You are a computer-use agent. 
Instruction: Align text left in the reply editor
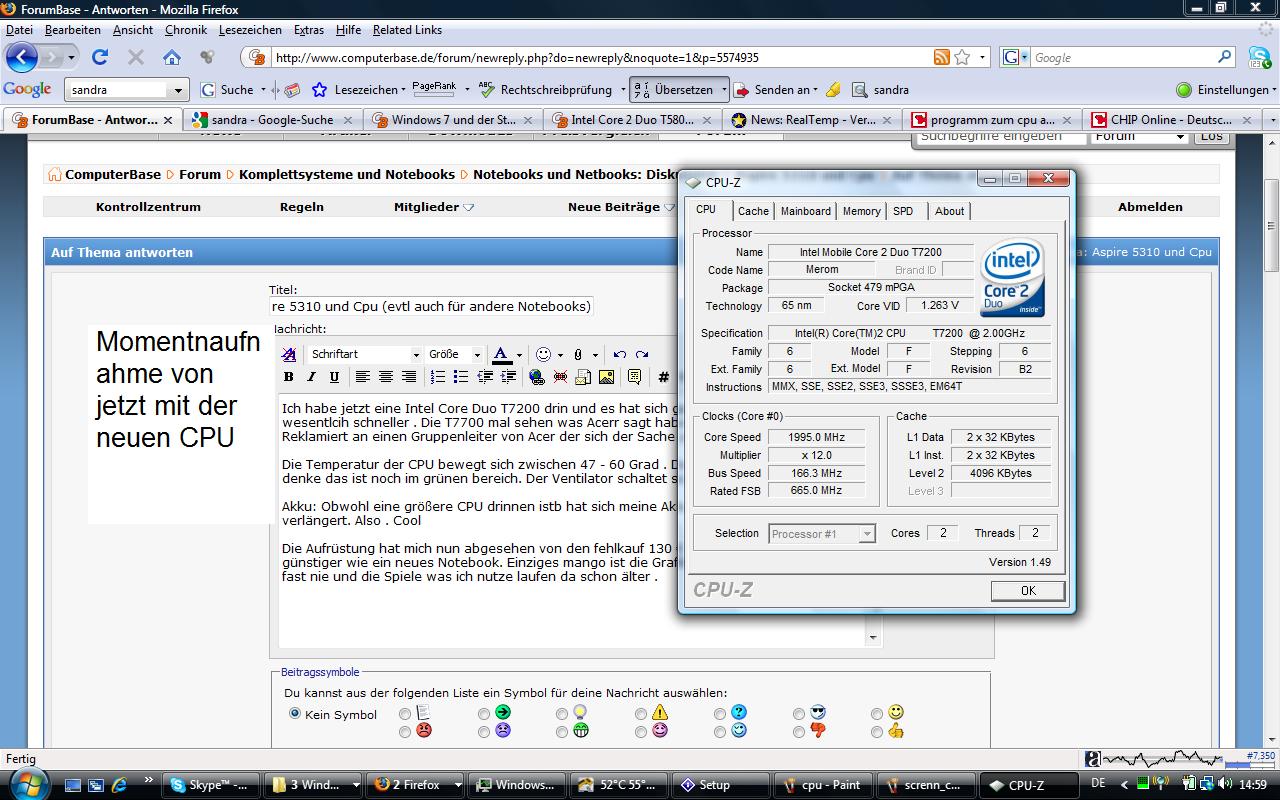coord(362,377)
